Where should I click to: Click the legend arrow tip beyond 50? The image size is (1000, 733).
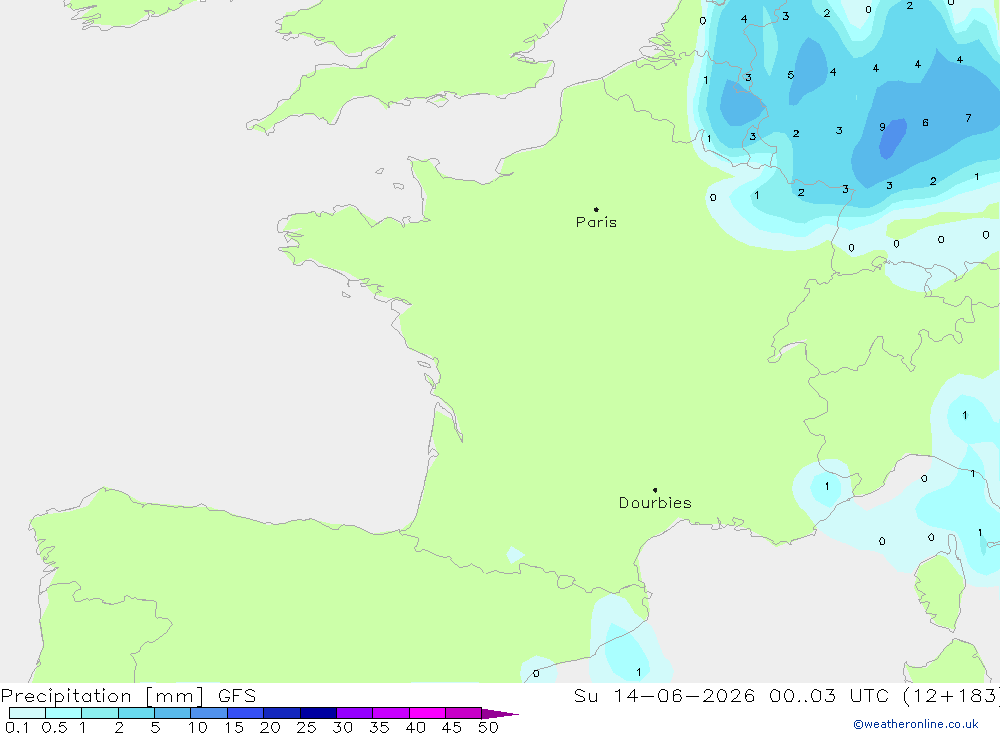click(x=501, y=713)
